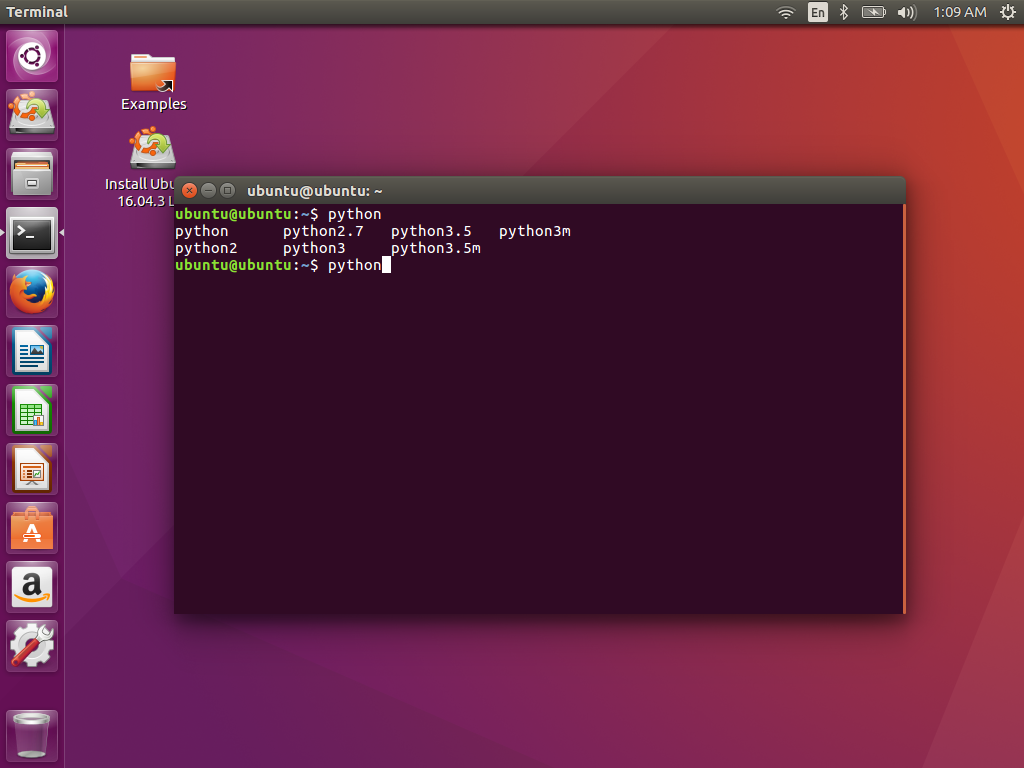Open the Ubuntu Dash
Screen dimensions: 1024x768
click(x=31, y=55)
